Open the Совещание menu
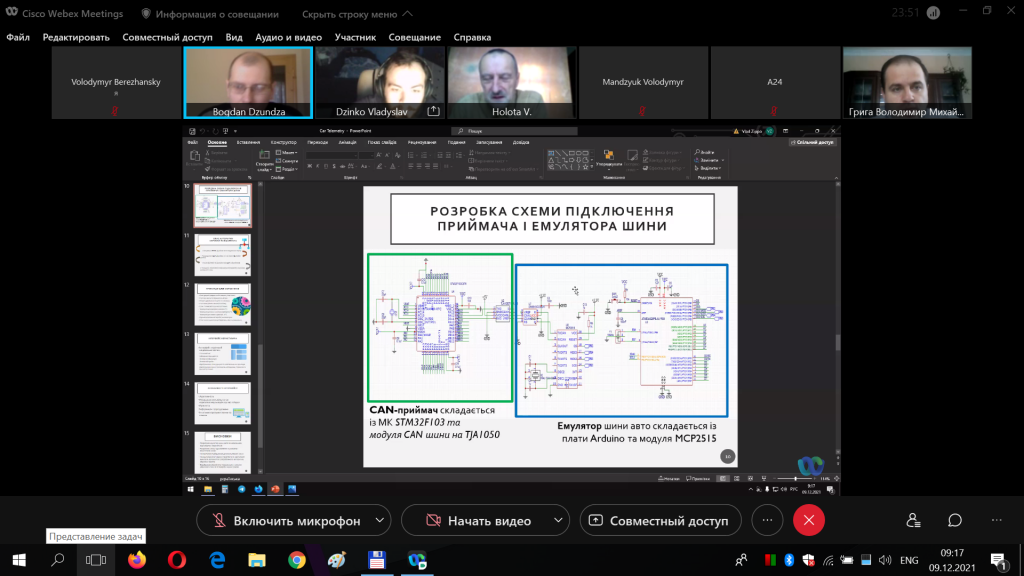The height and width of the screenshot is (576, 1024). point(415,37)
